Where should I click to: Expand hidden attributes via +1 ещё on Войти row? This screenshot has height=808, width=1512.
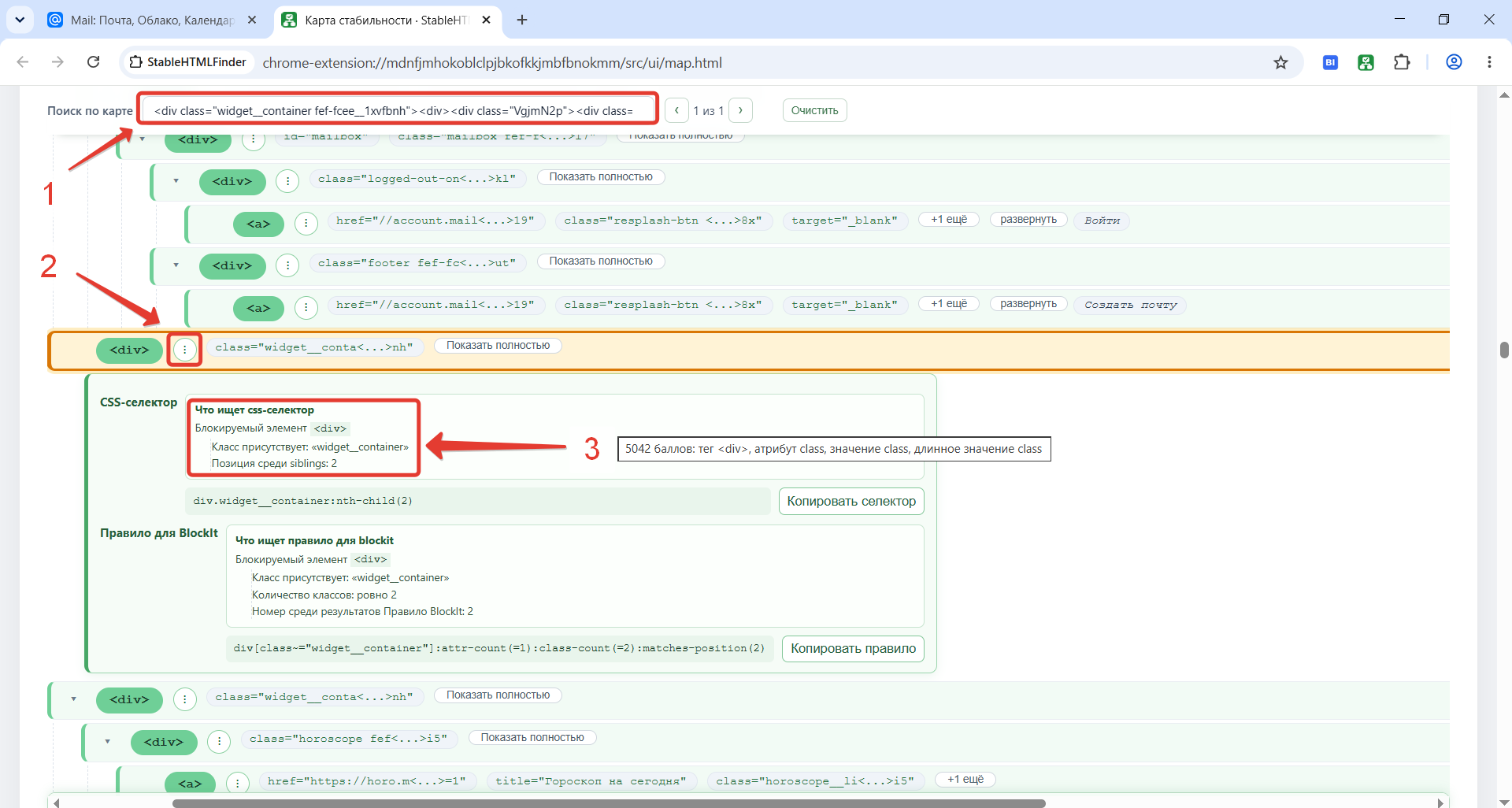pos(949,219)
